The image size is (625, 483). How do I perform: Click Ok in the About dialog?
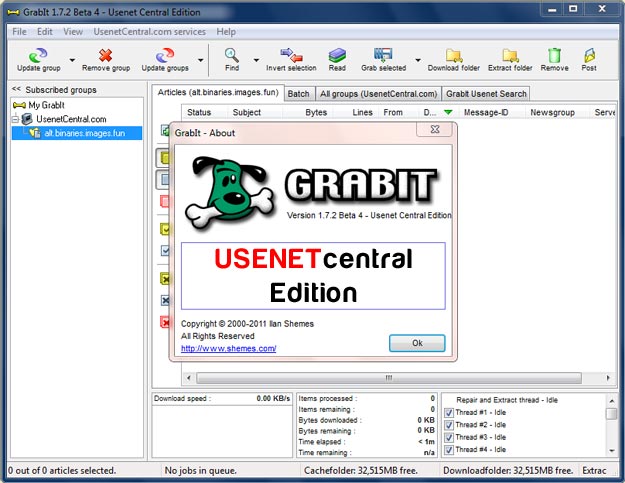(x=417, y=343)
